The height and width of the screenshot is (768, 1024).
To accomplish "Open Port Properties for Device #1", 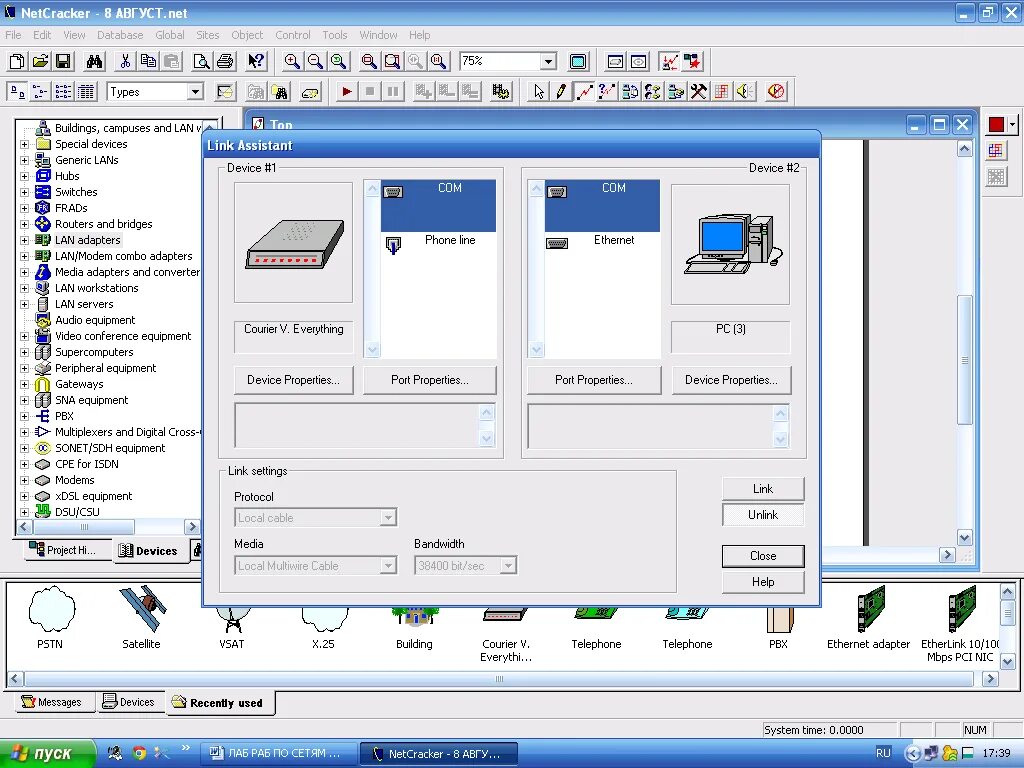I will click(430, 380).
